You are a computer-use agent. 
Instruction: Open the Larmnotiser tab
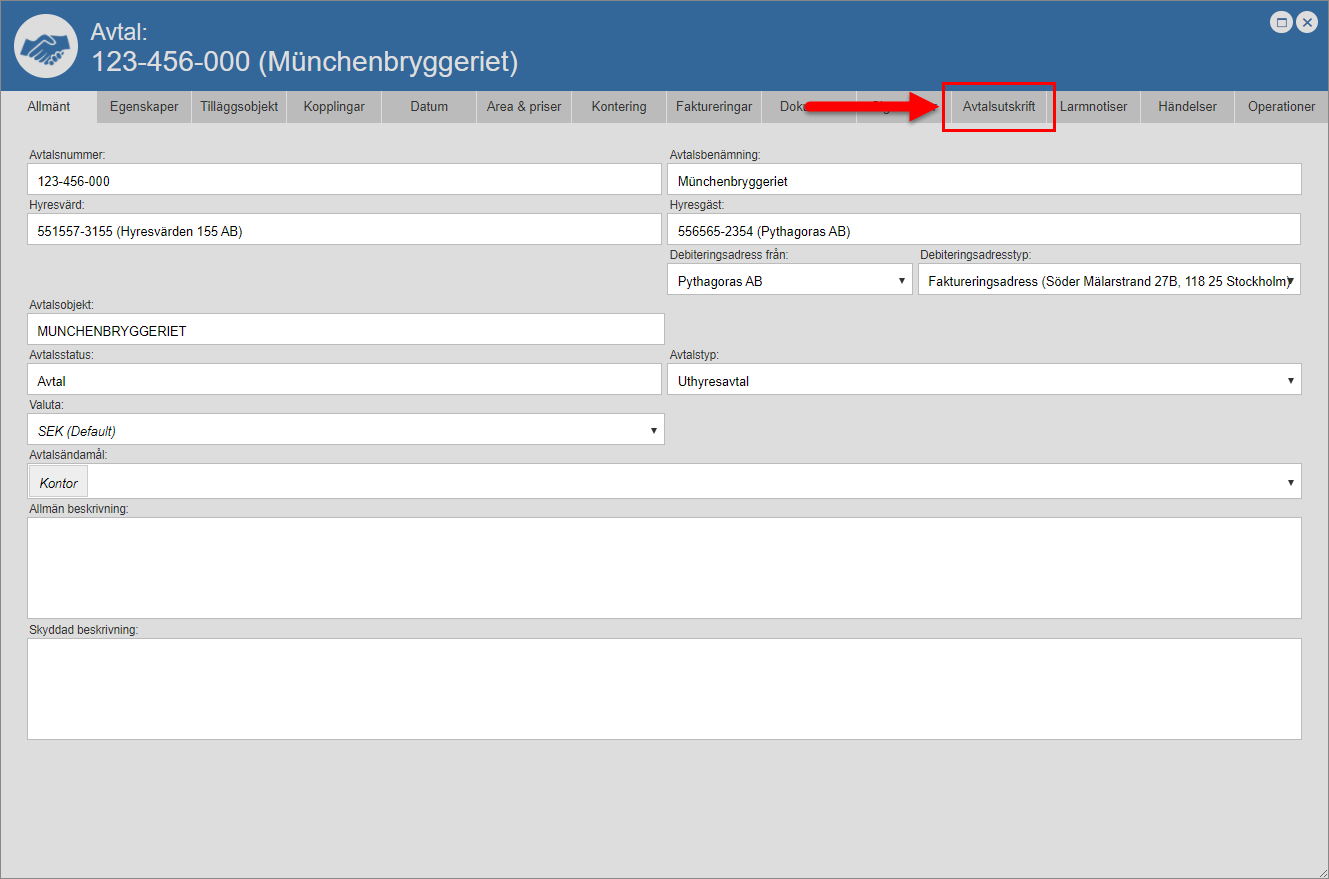(1093, 106)
